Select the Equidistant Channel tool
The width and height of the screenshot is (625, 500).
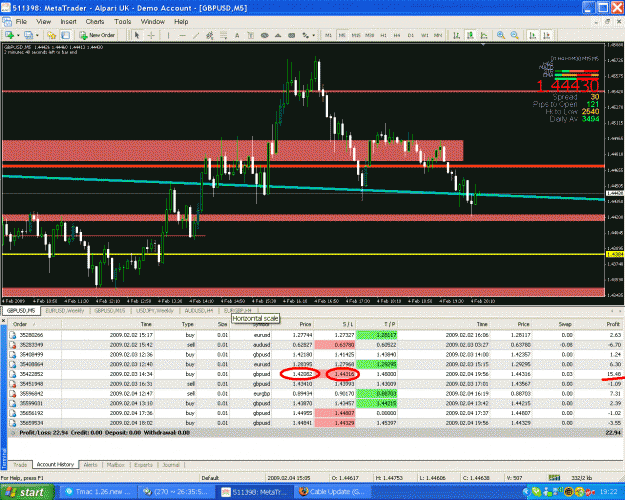(210, 35)
